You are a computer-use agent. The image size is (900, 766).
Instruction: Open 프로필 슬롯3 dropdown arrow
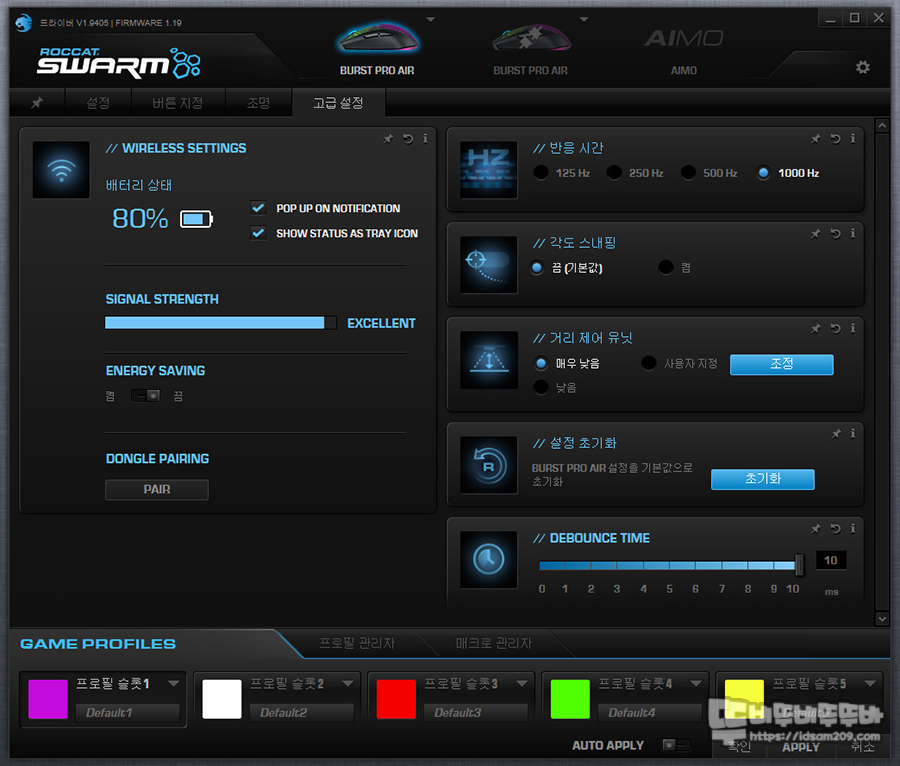point(522,683)
